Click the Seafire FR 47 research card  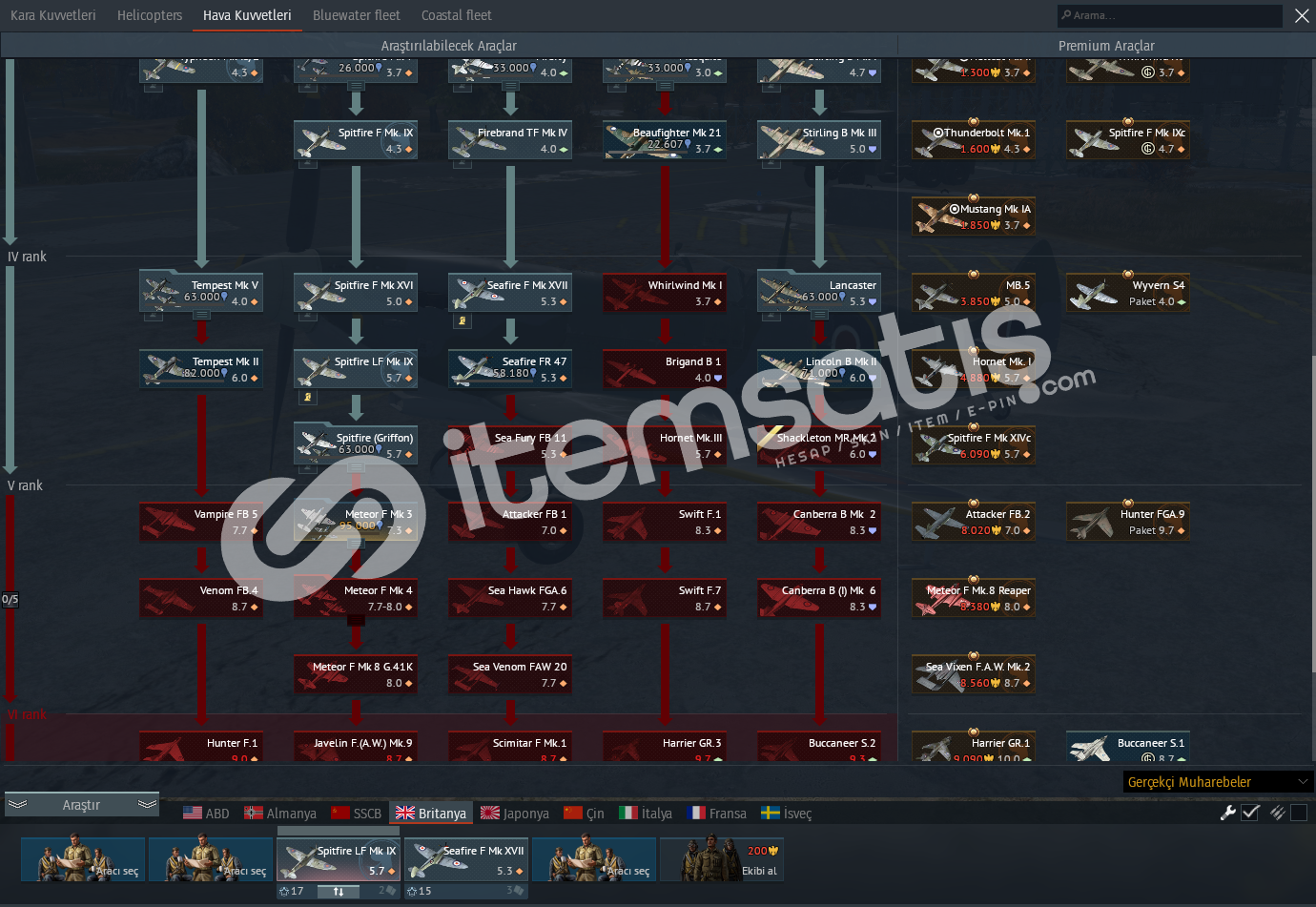click(510, 369)
